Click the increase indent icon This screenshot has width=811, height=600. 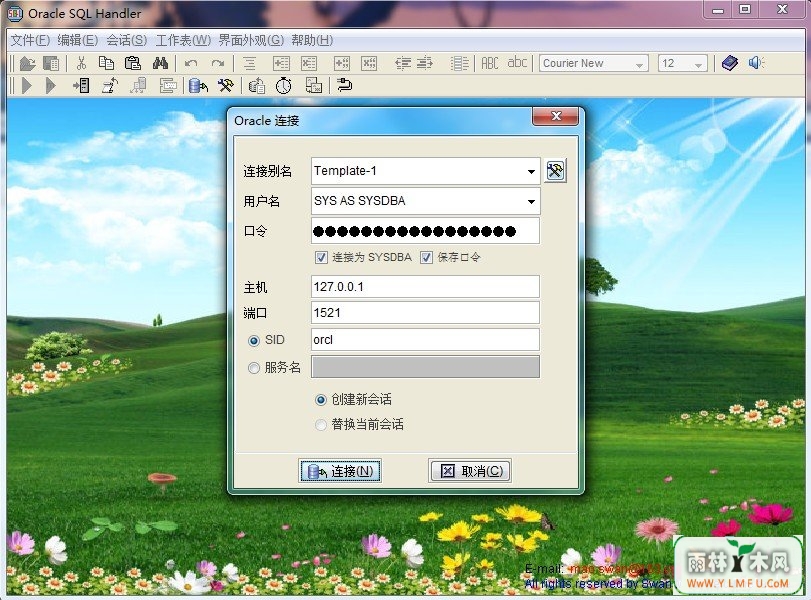click(x=425, y=63)
